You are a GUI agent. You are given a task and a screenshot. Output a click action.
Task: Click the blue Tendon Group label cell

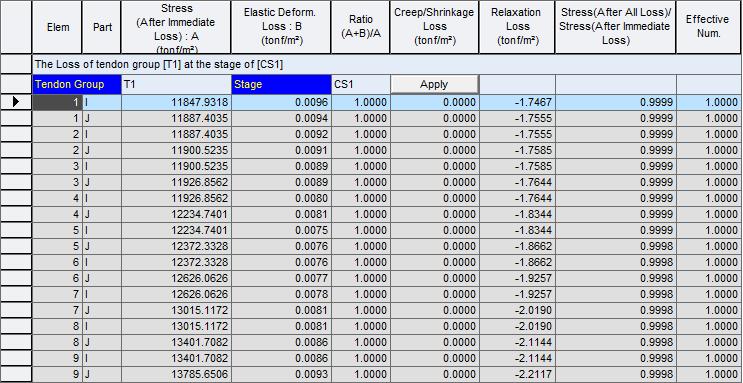click(77, 84)
